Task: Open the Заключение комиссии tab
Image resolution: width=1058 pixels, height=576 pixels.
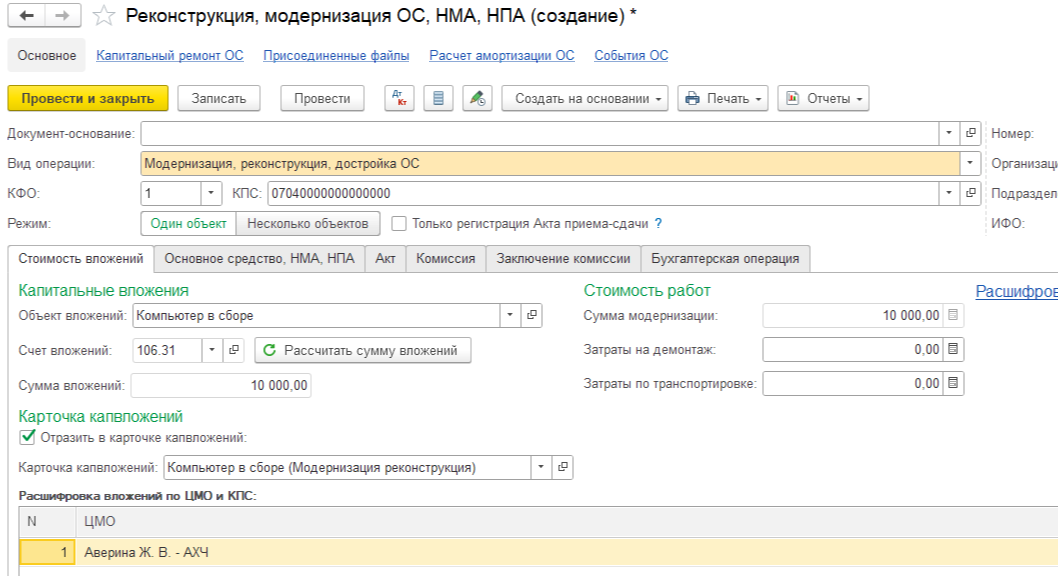Action: coord(563,259)
